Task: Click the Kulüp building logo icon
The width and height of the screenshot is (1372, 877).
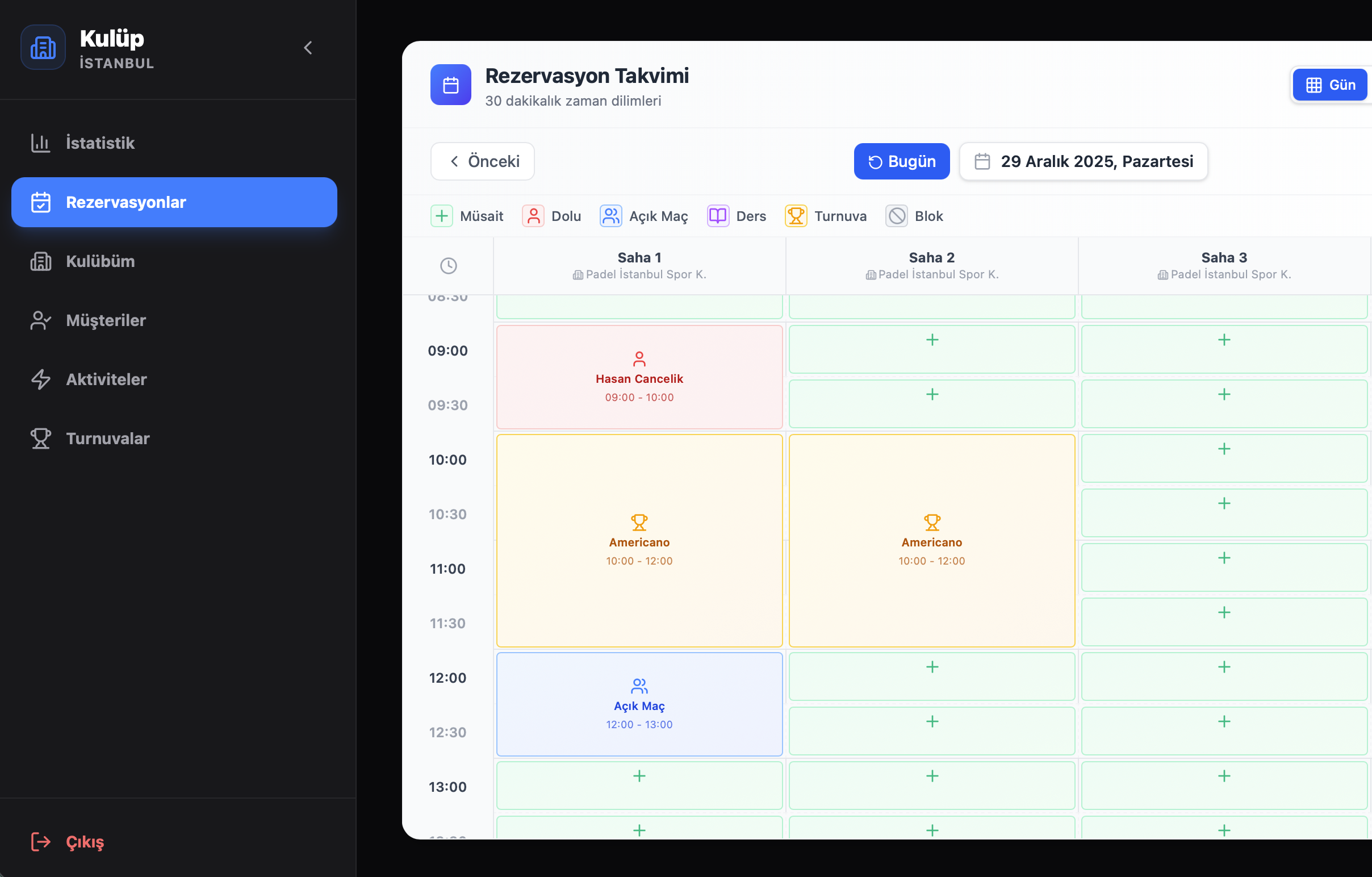Action: click(43, 47)
